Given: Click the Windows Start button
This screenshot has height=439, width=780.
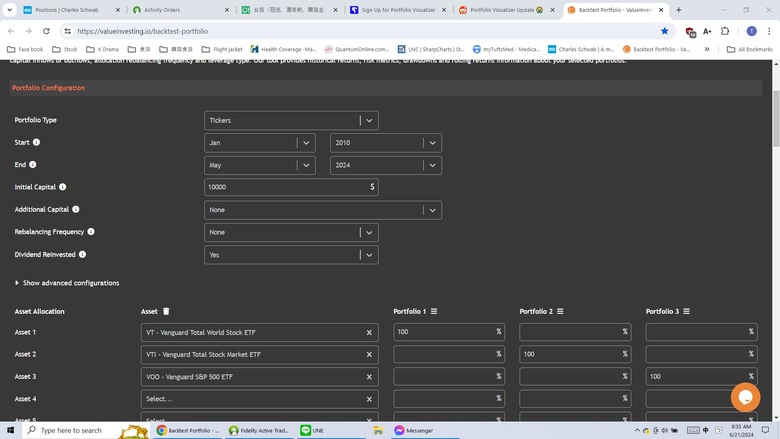Looking at the screenshot, I should [10, 430].
